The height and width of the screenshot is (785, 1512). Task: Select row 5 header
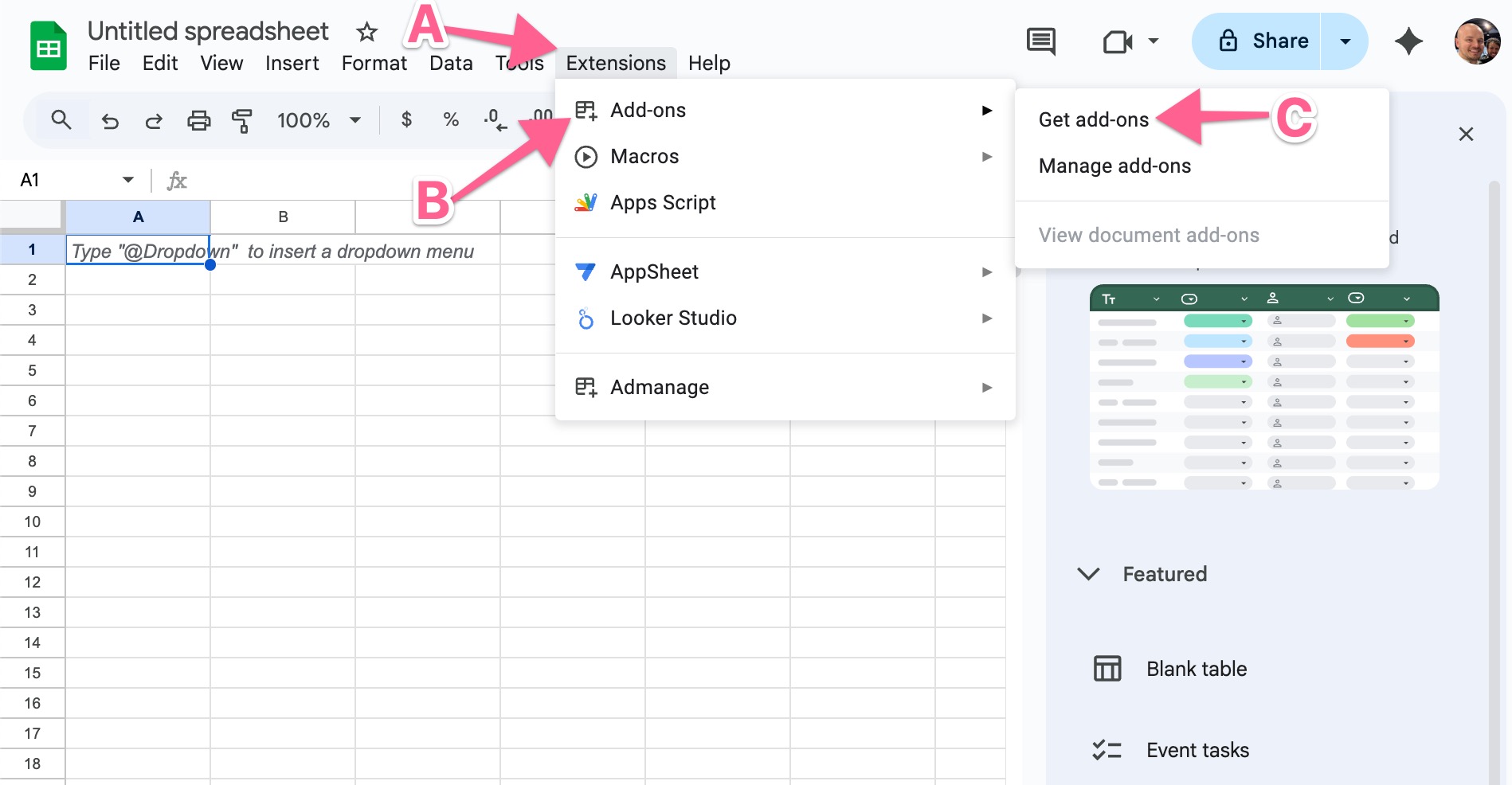click(32, 370)
